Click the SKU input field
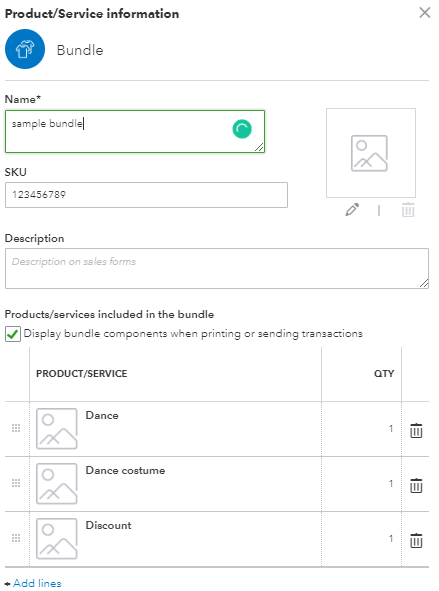This screenshot has width=439, height=591. click(146, 195)
